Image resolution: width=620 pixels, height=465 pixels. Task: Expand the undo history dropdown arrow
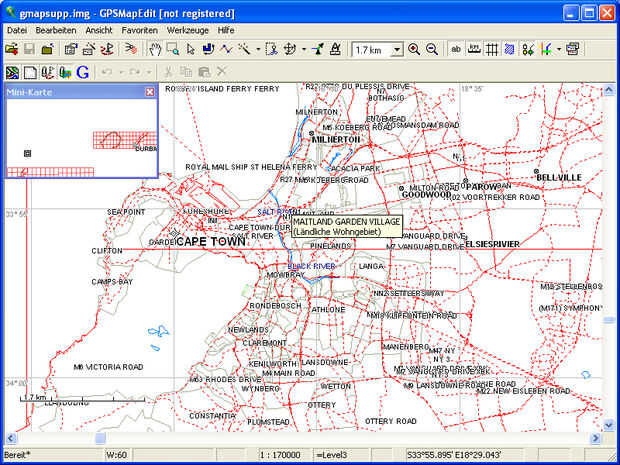[x=121, y=72]
